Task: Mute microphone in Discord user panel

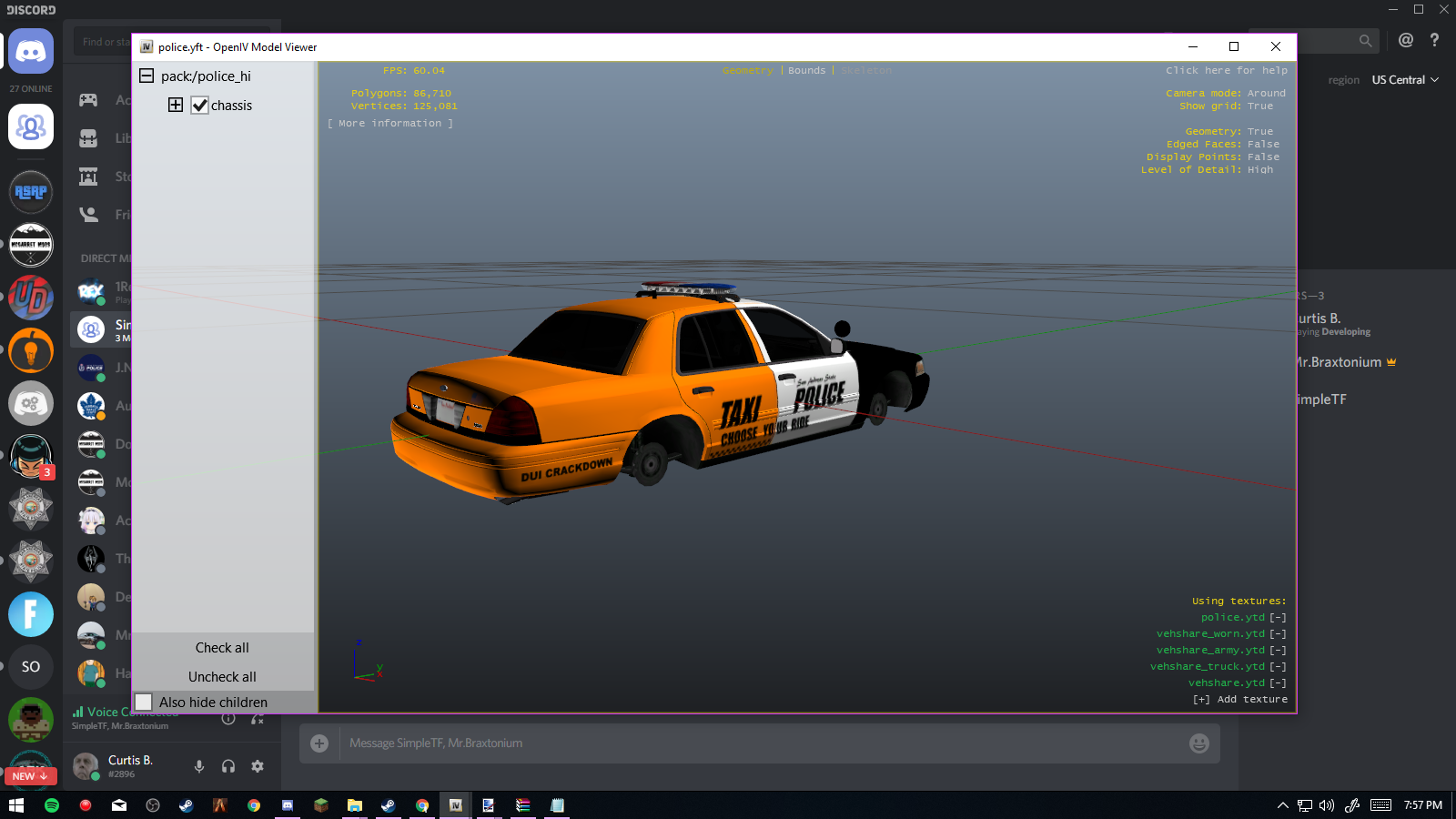Action: pyautogui.click(x=199, y=766)
